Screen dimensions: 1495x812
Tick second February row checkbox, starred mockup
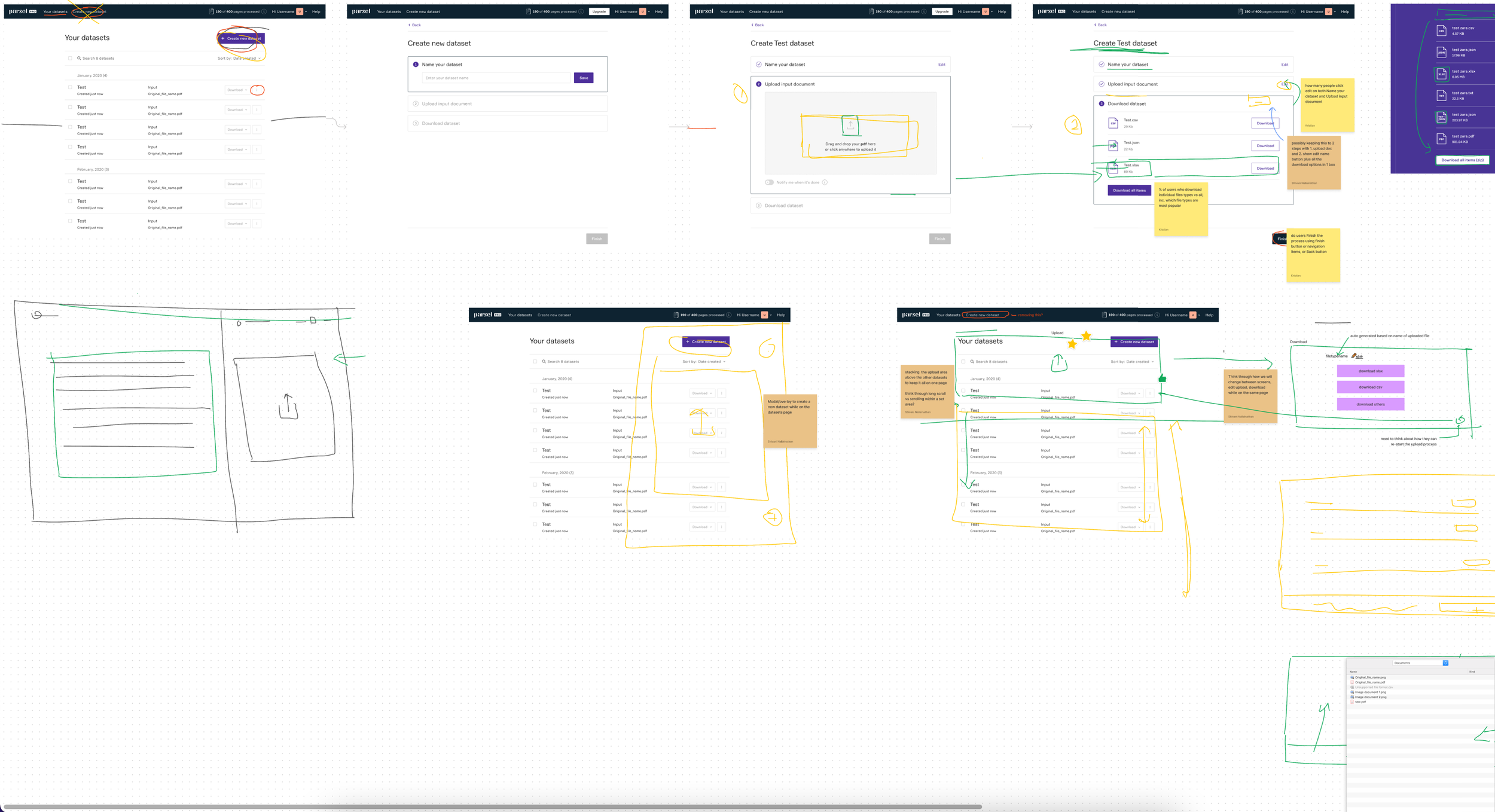point(963,504)
